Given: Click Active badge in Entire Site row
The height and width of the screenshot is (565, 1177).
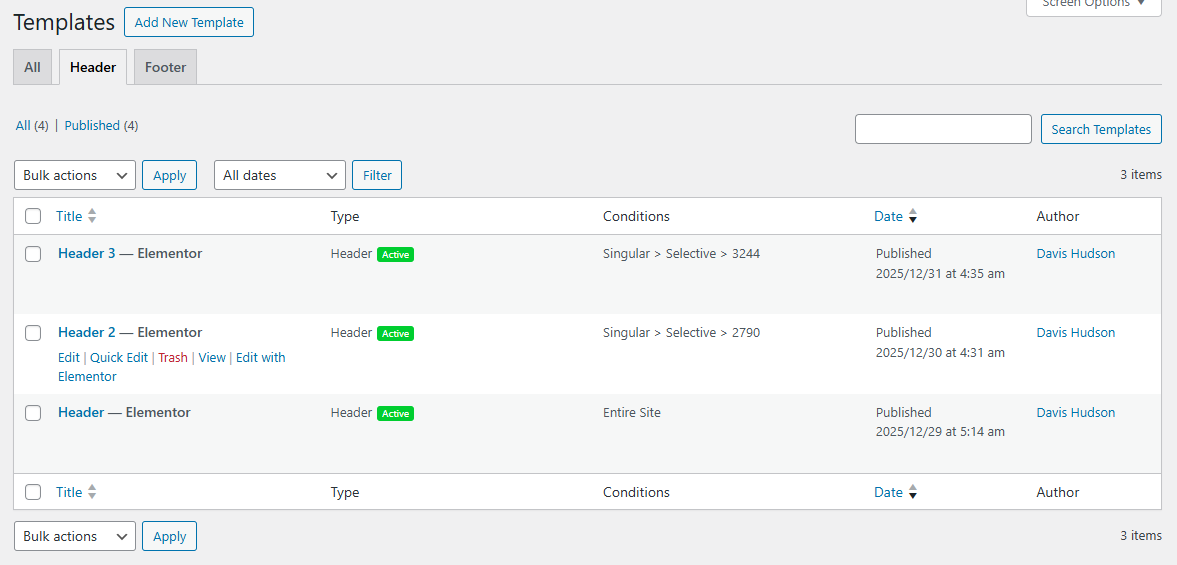Looking at the screenshot, I should pos(396,413).
